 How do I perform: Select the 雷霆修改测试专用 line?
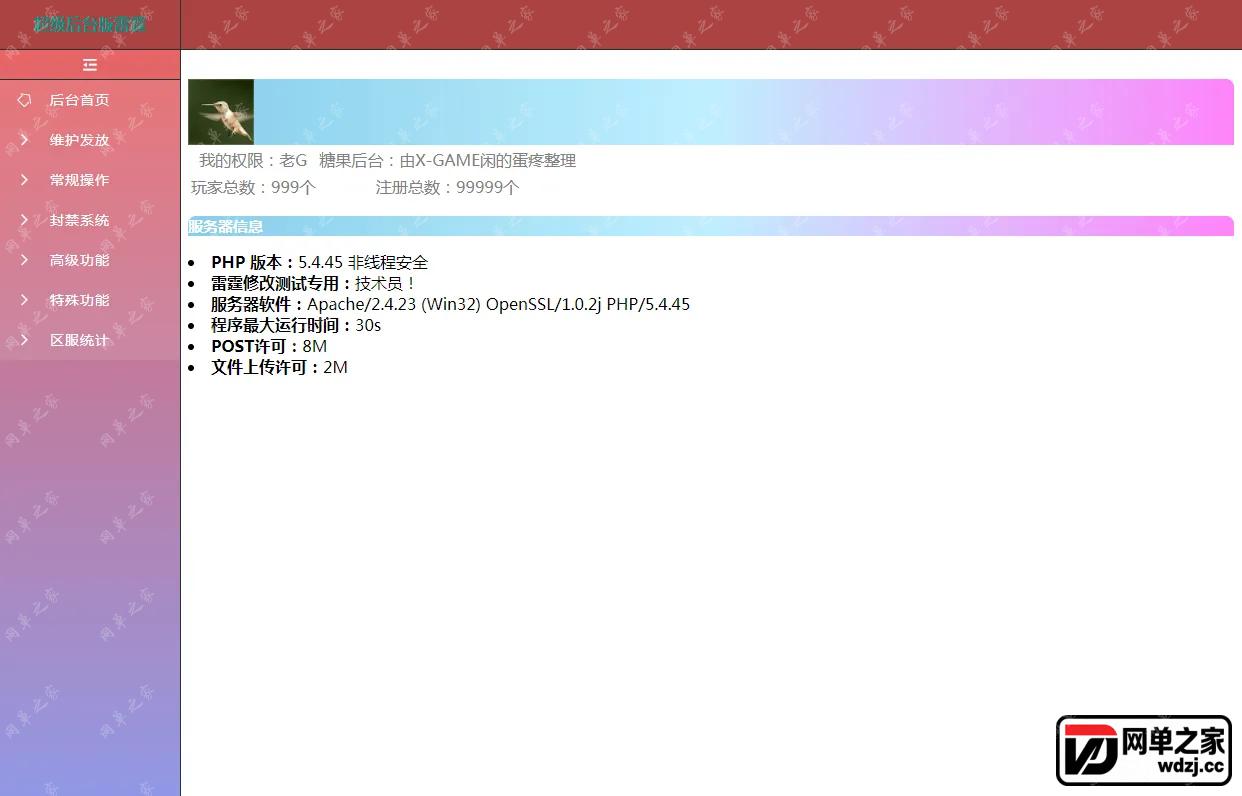click(x=314, y=283)
